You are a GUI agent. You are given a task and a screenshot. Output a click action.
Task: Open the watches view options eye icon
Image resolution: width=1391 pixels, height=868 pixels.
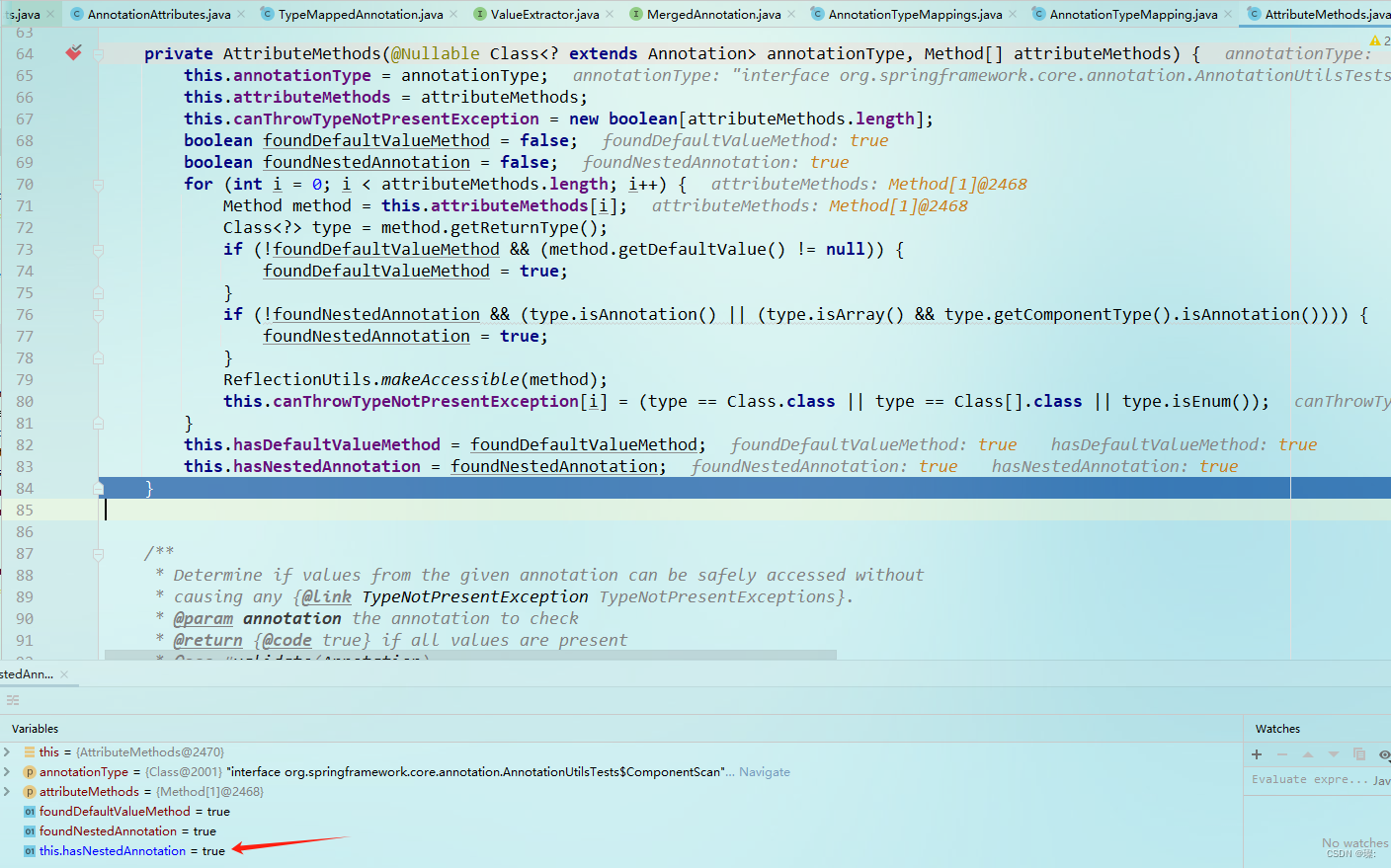(x=1384, y=754)
